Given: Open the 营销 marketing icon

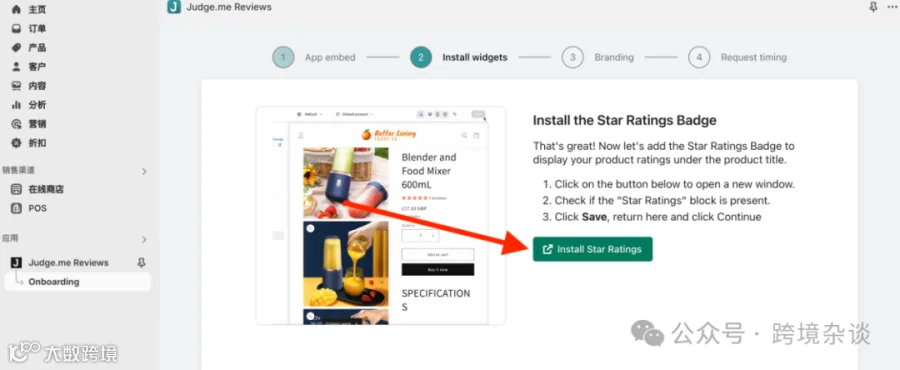Looking at the screenshot, I should (17, 124).
